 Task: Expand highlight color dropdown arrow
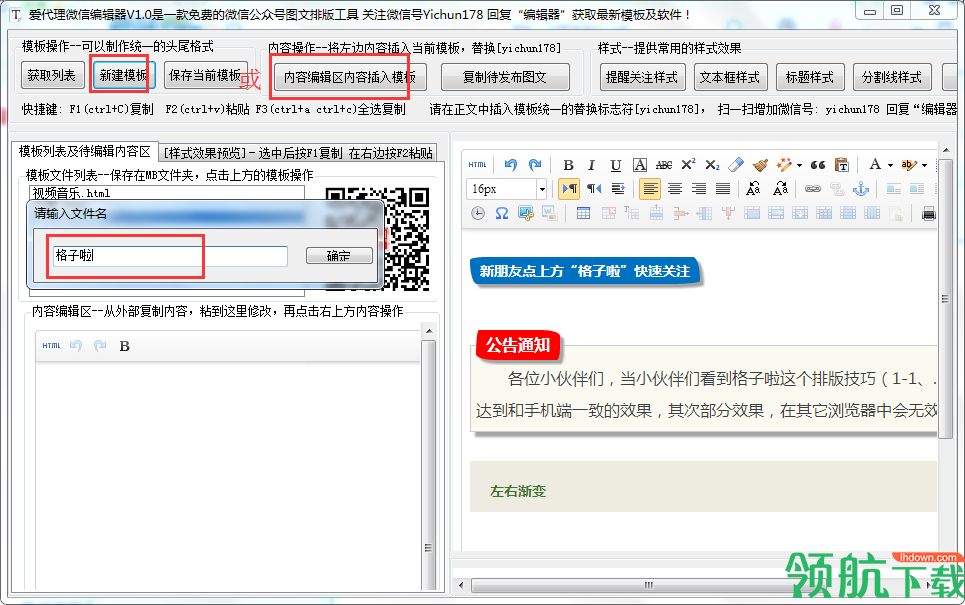pos(924,165)
